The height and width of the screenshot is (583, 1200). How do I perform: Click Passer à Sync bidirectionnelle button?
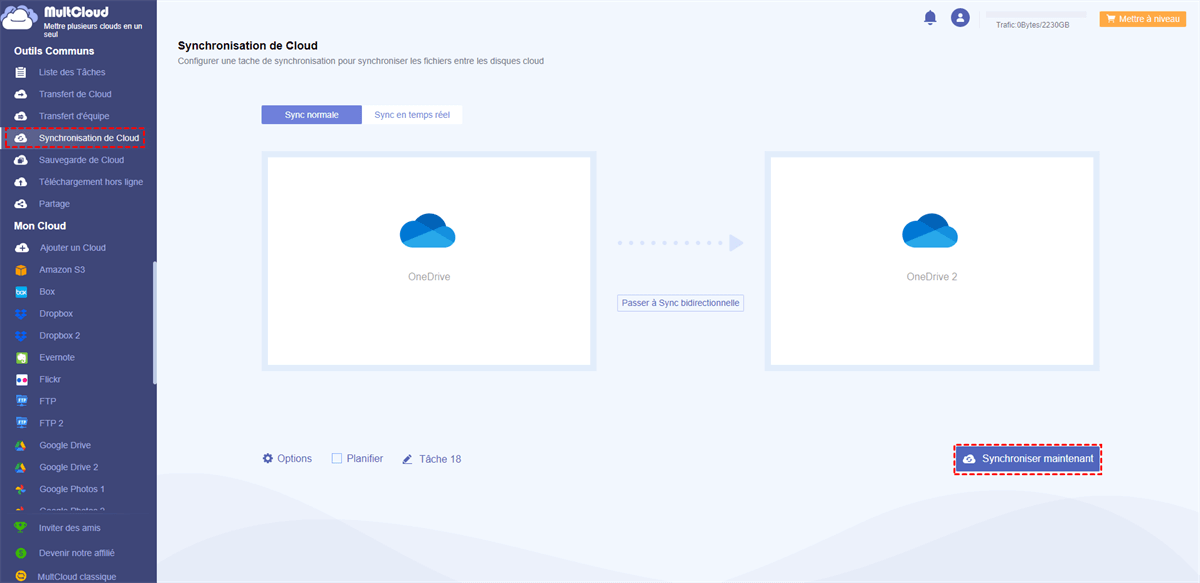pos(681,303)
